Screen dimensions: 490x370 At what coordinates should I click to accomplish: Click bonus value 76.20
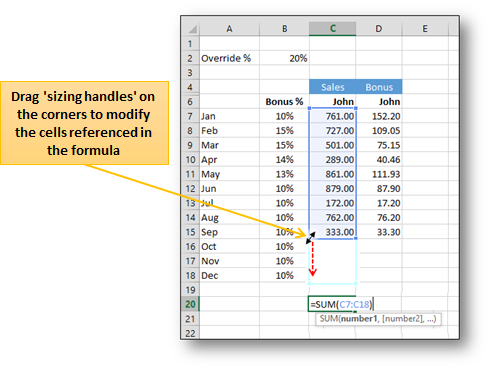[x=379, y=218]
